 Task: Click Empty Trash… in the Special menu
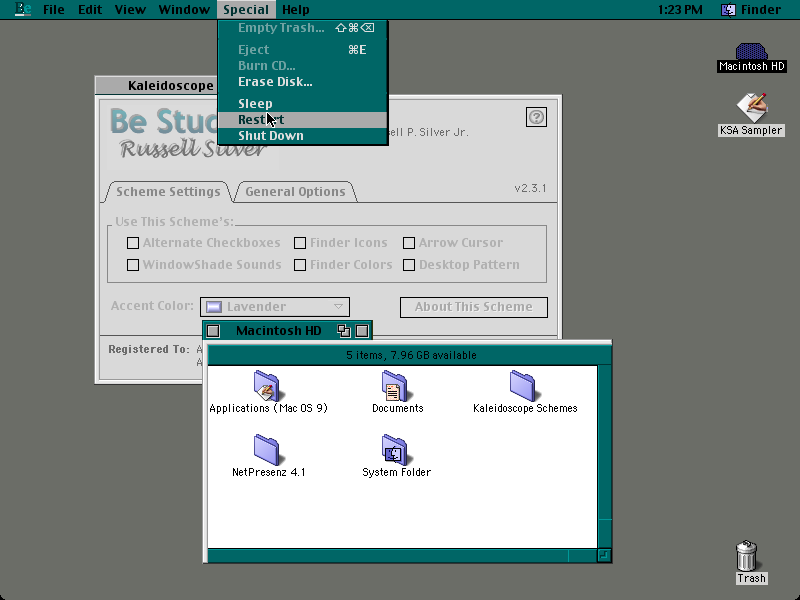(303, 28)
